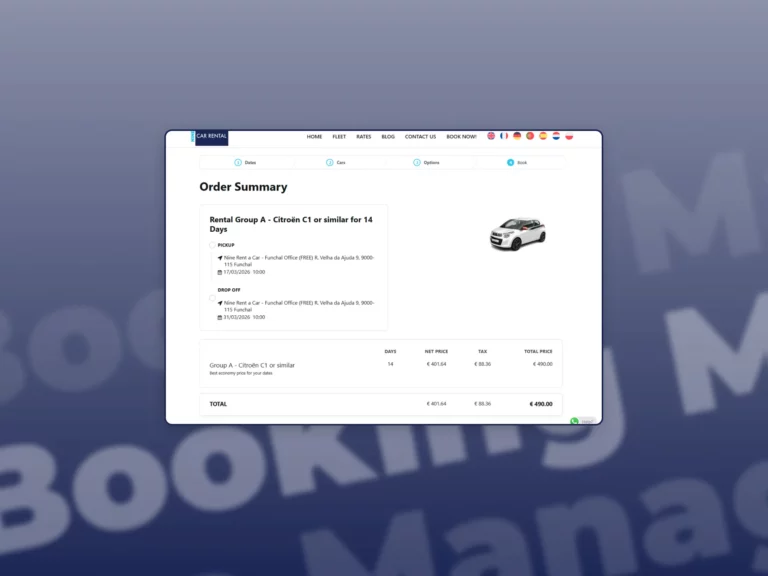Click the DAYS column header

tap(390, 352)
